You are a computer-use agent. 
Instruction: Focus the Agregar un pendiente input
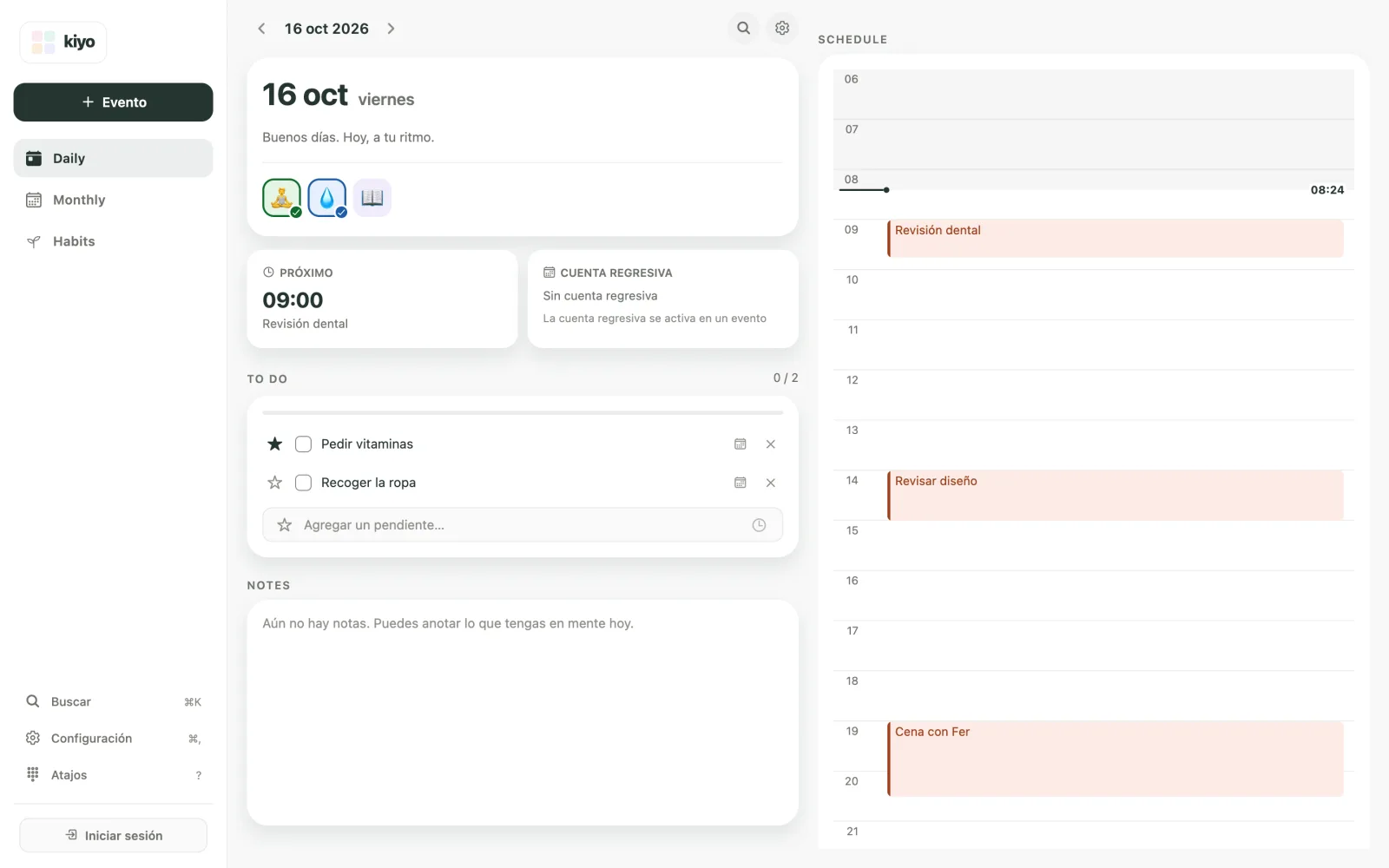click(x=523, y=525)
